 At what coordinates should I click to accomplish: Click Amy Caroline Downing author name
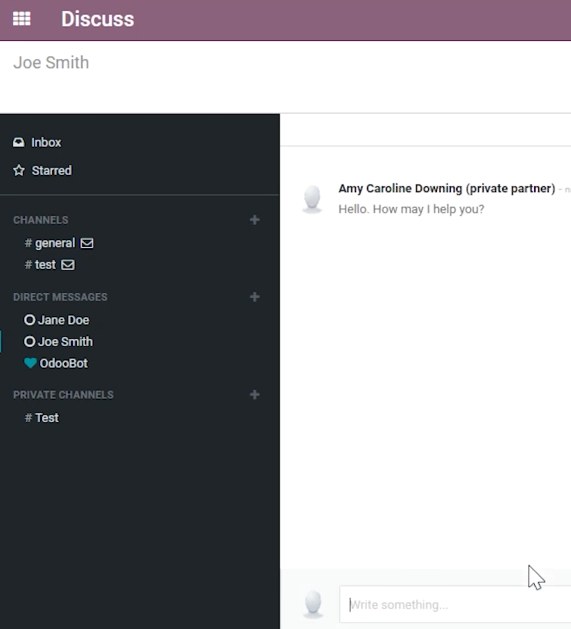click(447, 189)
